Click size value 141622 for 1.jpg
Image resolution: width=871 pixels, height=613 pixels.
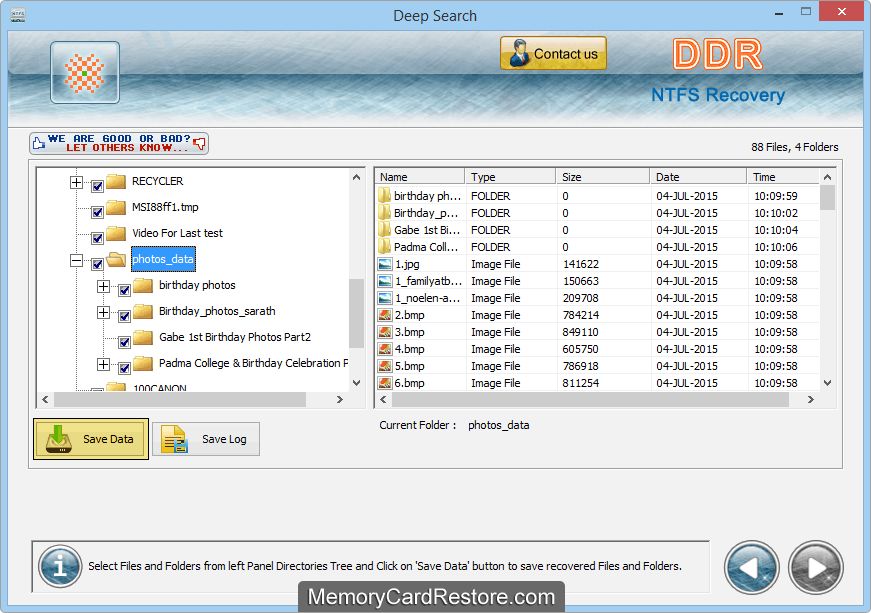[x=581, y=264]
